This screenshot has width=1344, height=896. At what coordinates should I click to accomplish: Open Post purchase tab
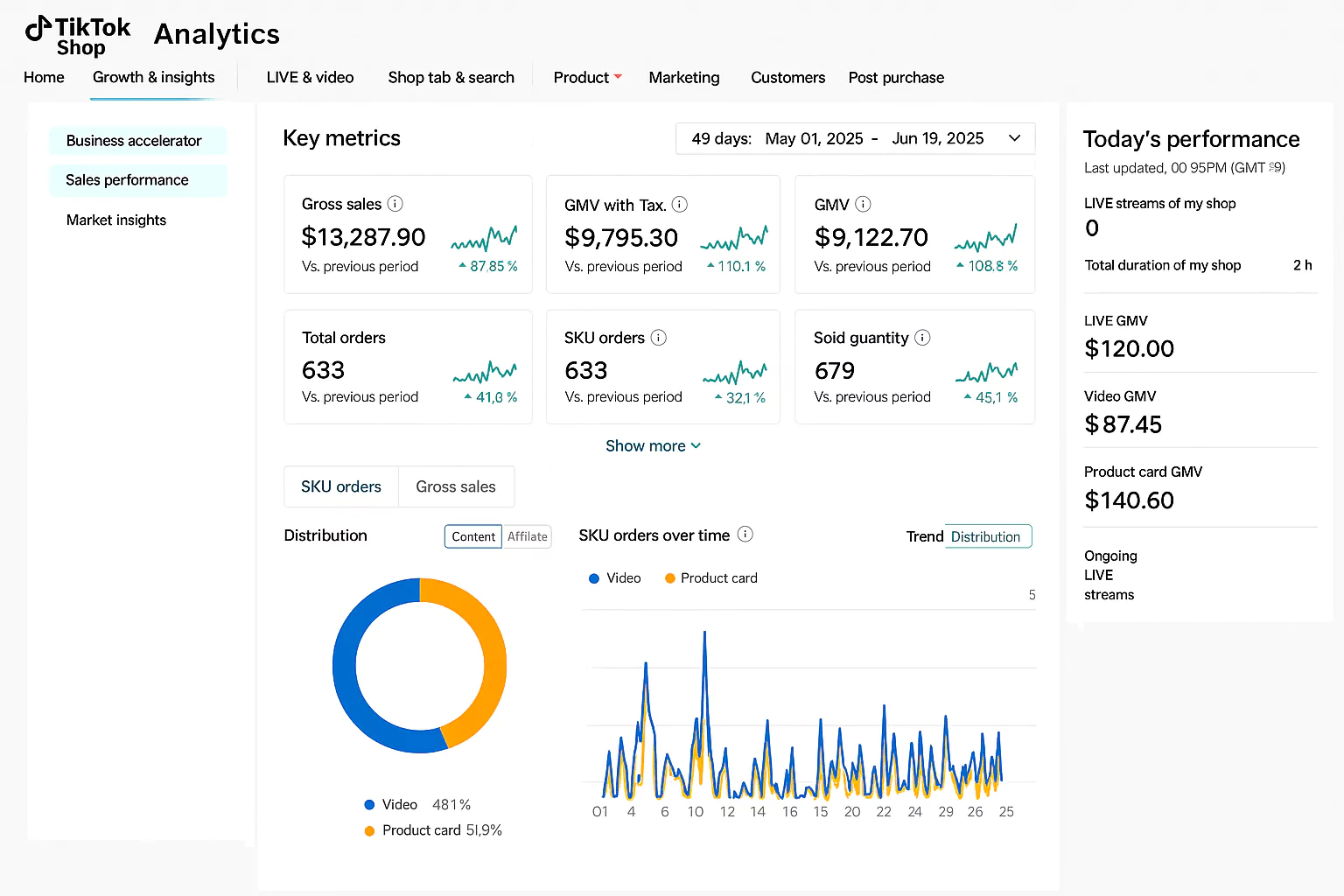[897, 77]
